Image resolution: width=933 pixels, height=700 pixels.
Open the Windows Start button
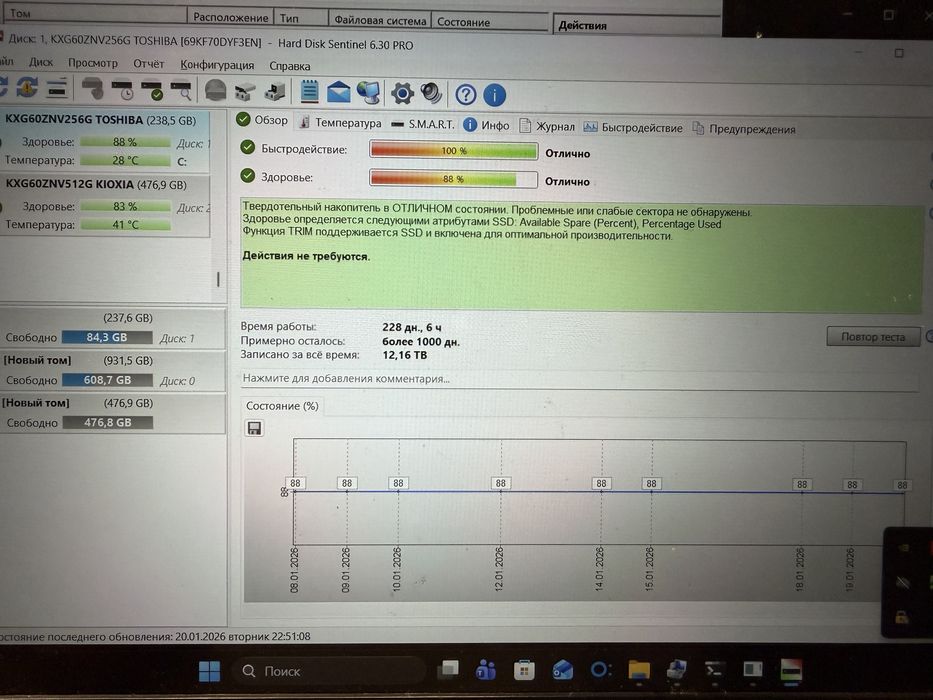pyautogui.click(x=209, y=671)
